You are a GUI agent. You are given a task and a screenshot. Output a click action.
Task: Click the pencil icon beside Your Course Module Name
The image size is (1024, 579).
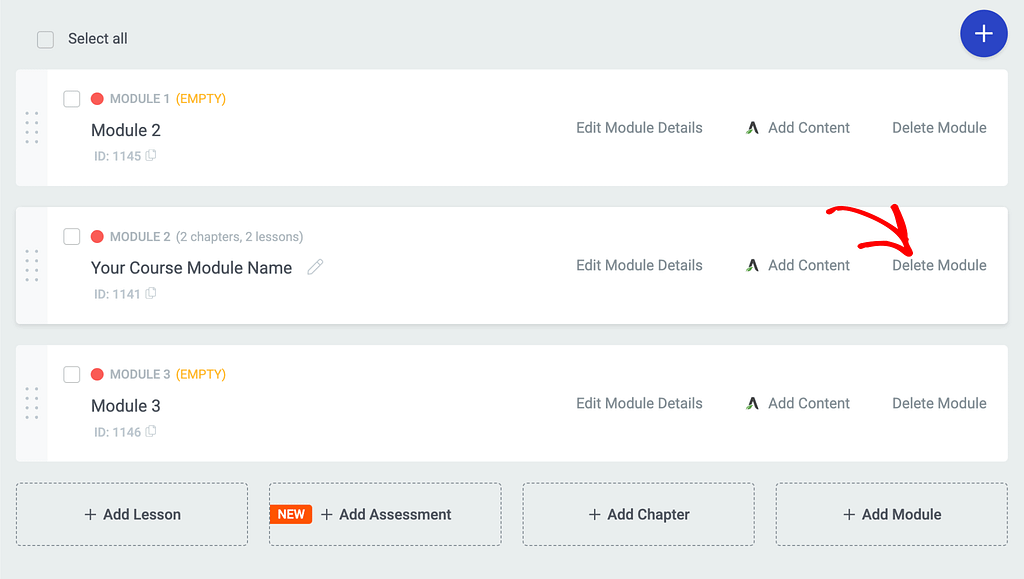point(315,267)
